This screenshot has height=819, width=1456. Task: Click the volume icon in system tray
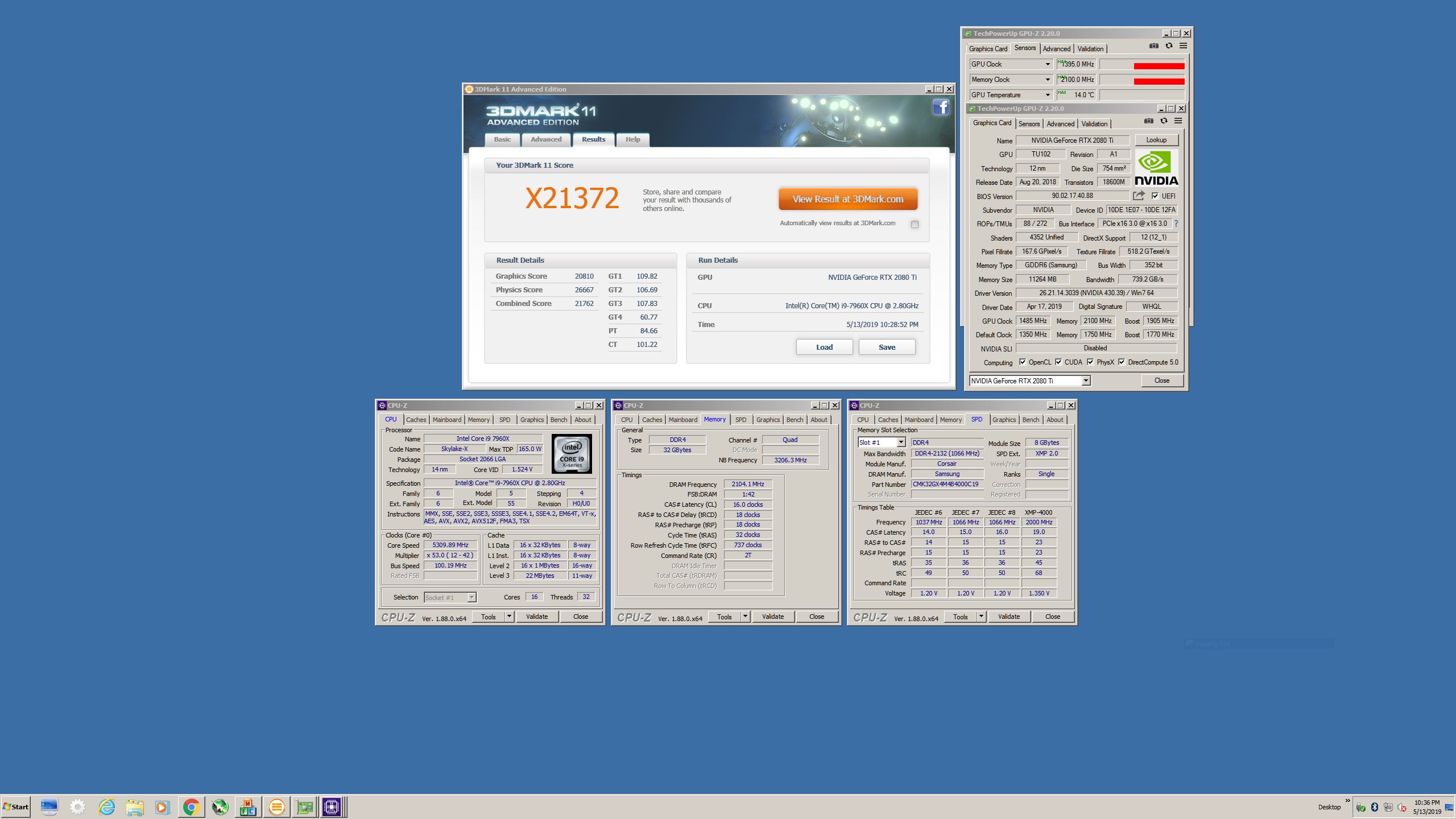tap(1402, 807)
